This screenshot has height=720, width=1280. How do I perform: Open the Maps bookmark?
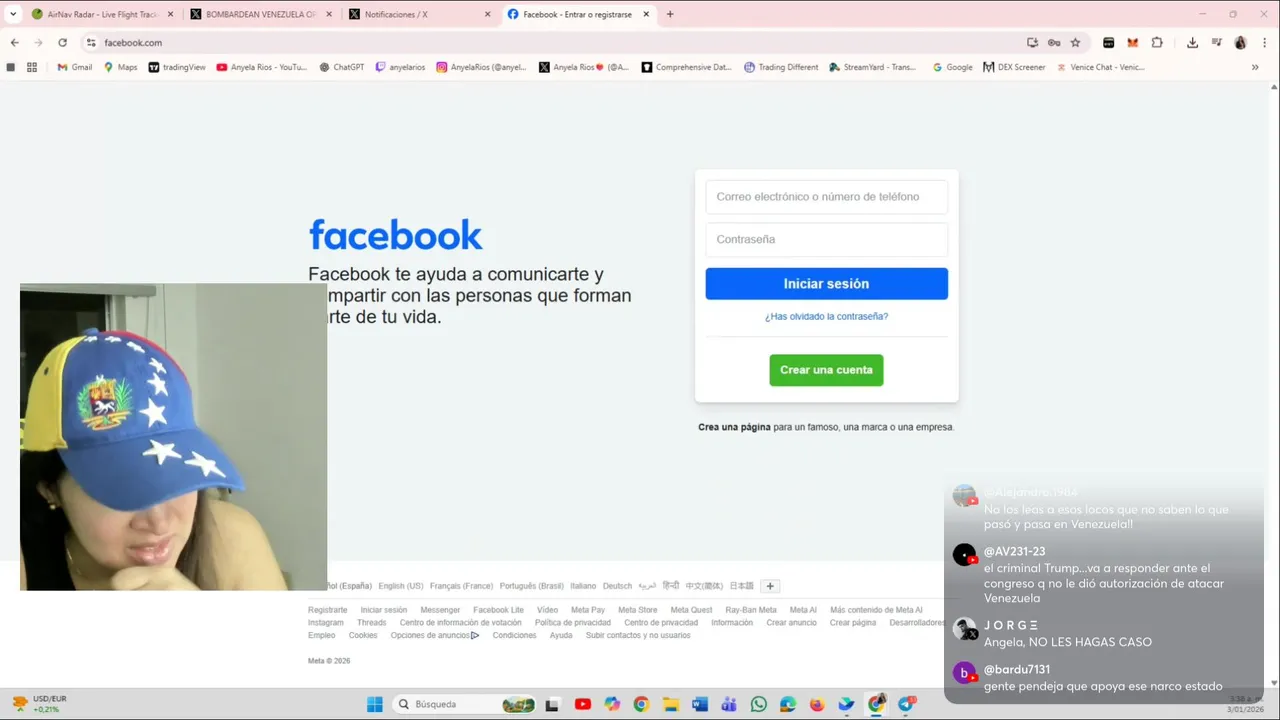point(120,67)
